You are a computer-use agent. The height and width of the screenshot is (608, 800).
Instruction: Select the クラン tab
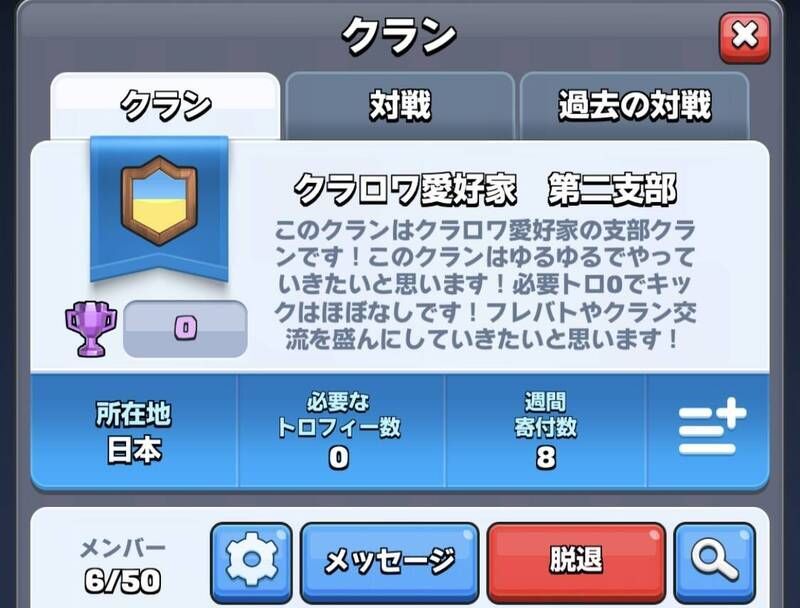coord(165,106)
